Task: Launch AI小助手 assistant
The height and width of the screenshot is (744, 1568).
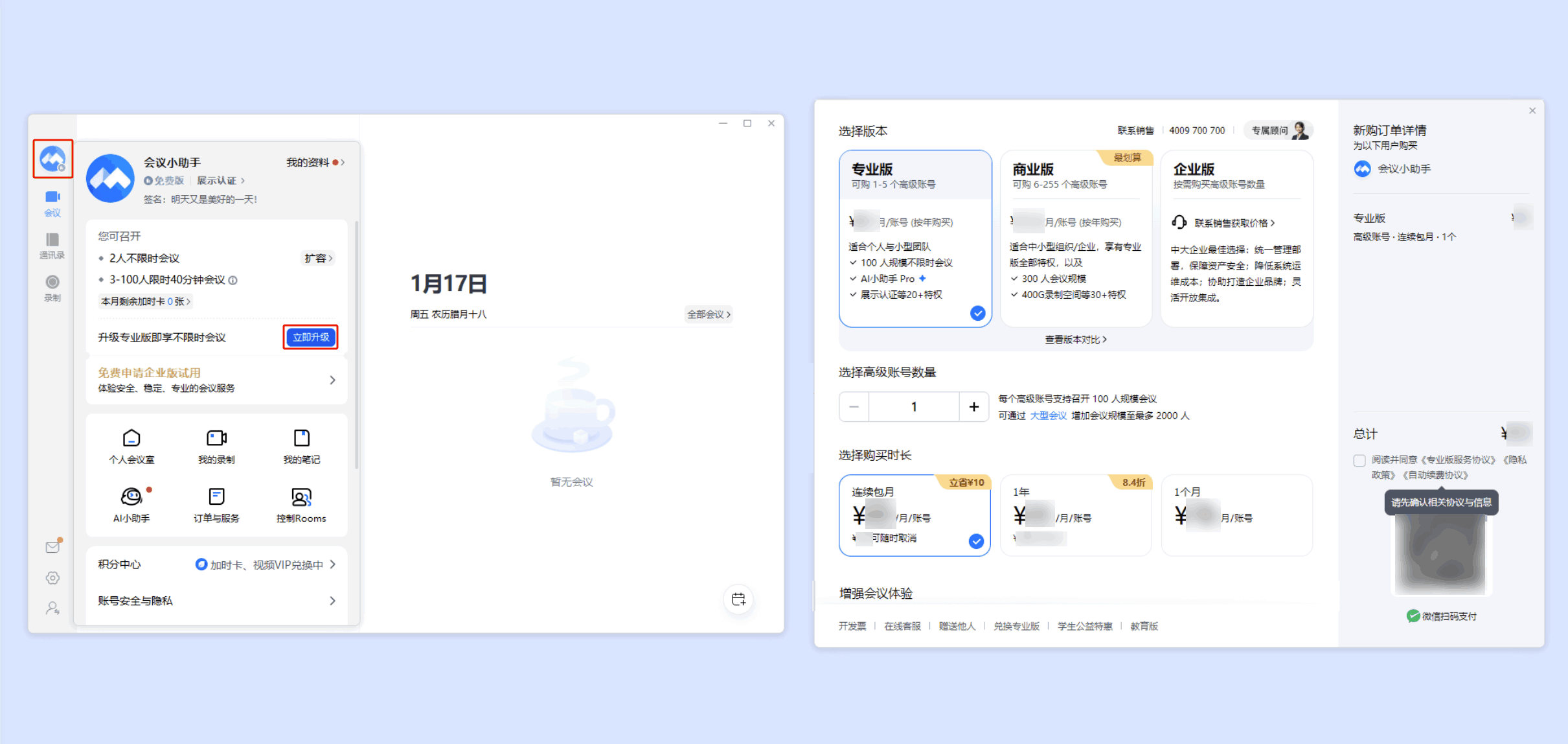Action: point(131,505)
